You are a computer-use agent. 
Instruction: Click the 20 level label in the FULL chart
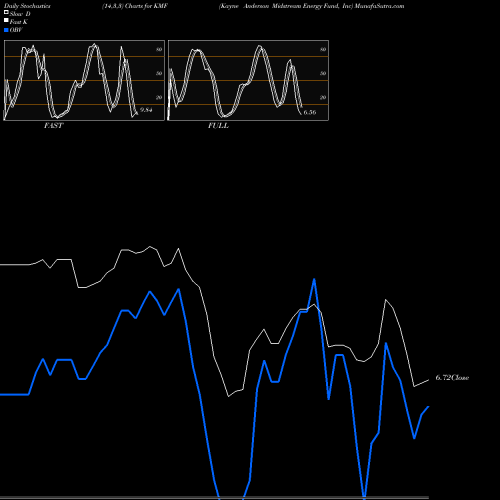pos(323,97)
